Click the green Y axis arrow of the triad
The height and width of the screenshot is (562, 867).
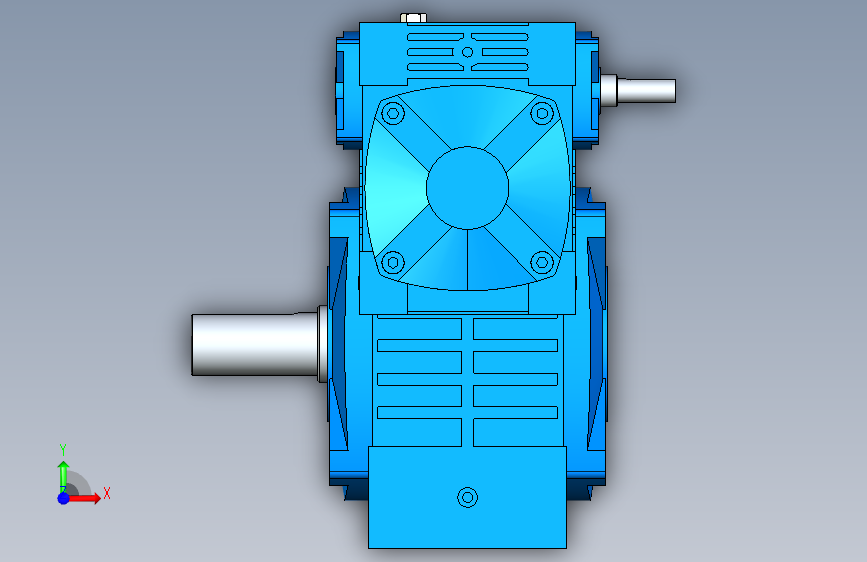63,476
